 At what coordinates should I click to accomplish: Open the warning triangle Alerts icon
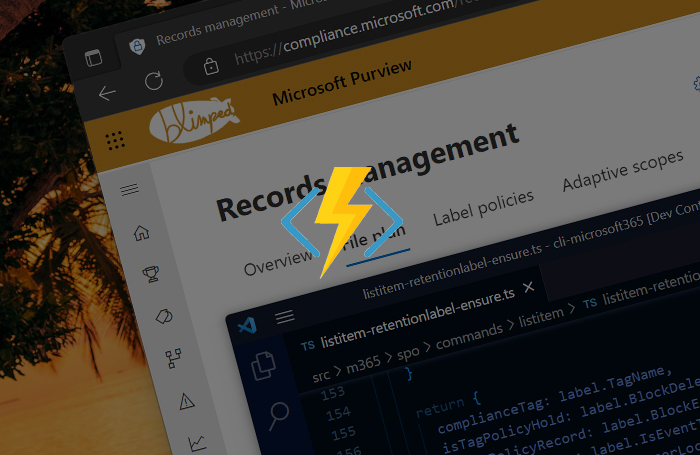[187, 401]
